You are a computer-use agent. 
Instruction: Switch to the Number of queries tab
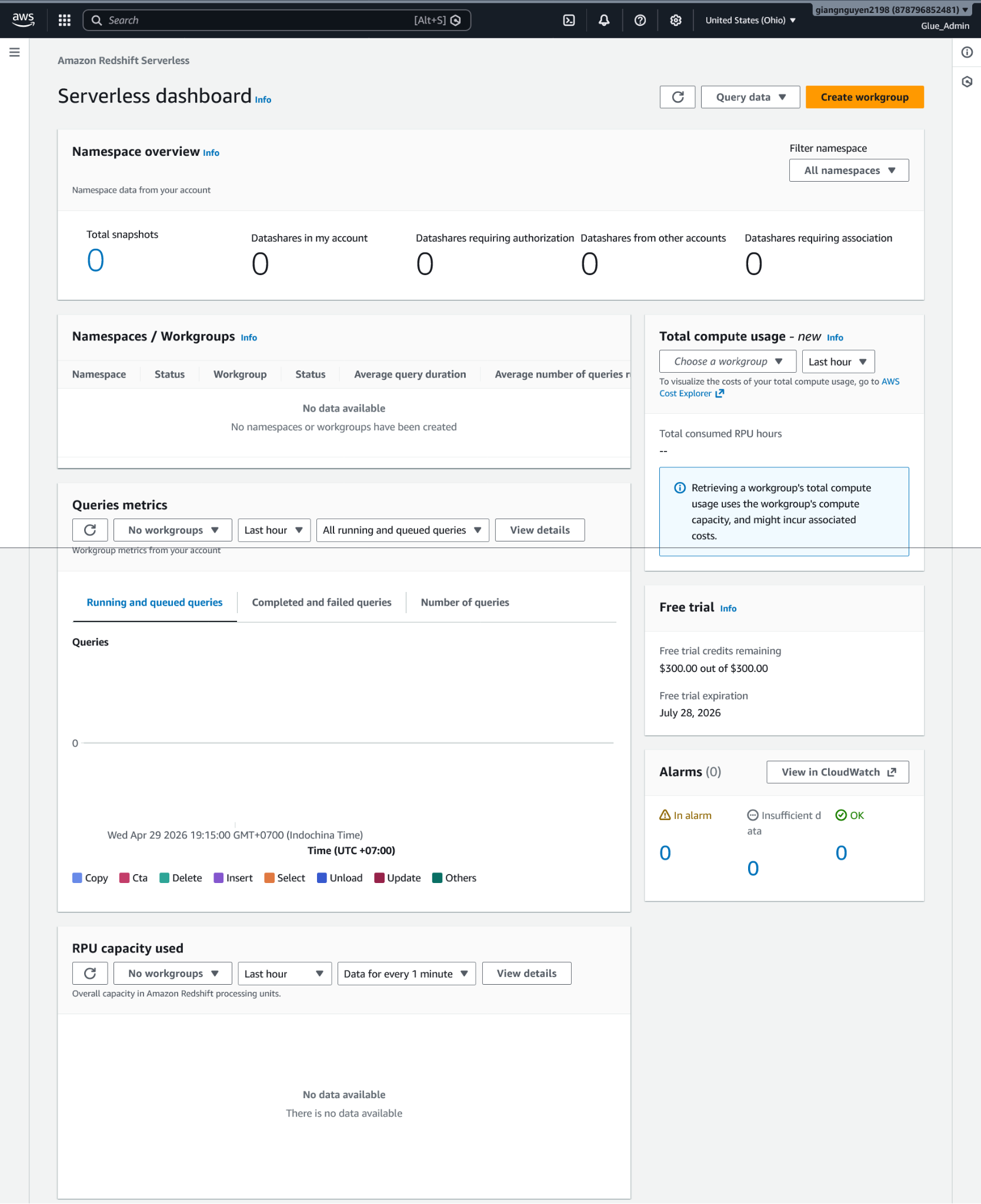pyautogui.click(x=465, y=602)
